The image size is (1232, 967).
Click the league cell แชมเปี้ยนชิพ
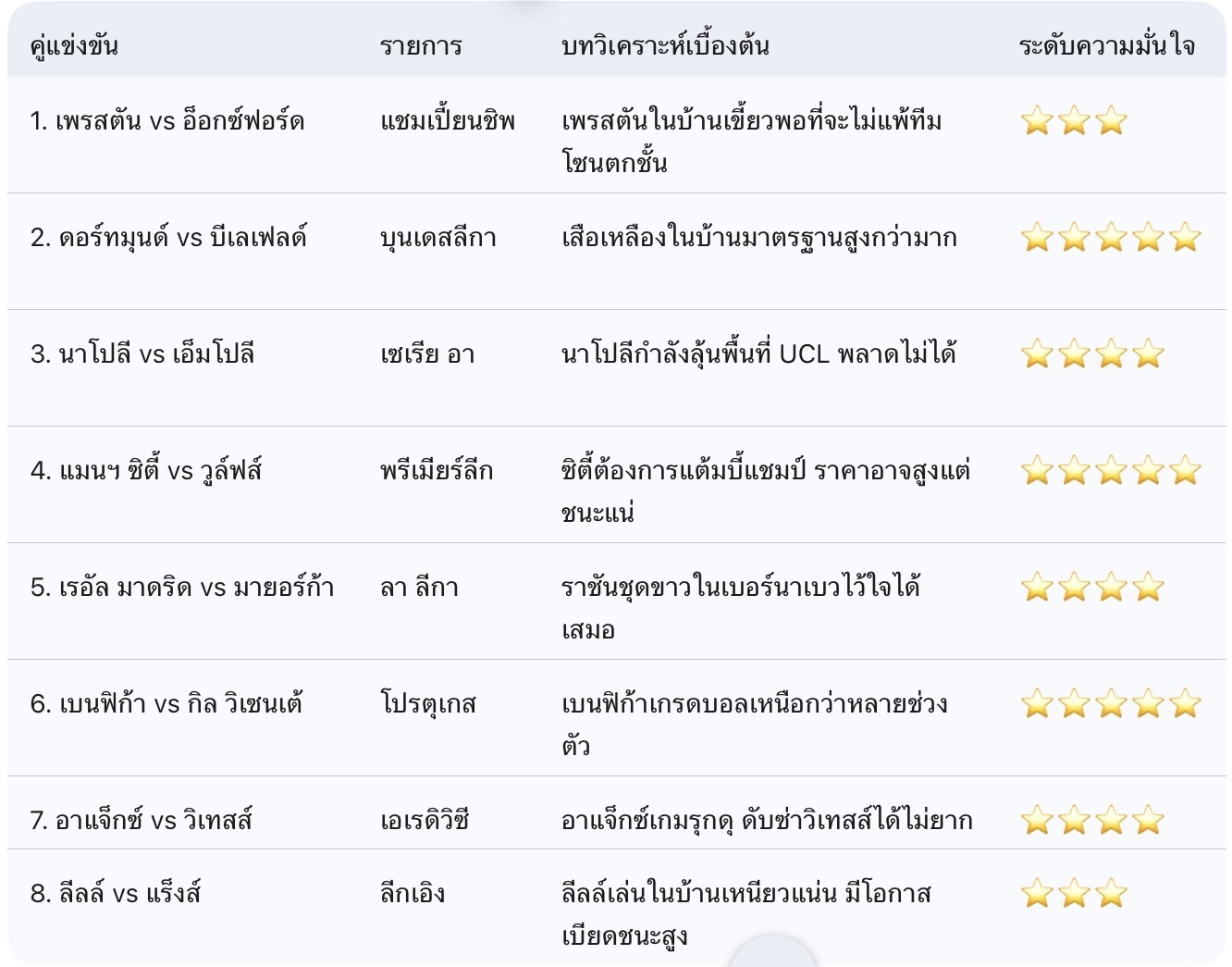pyautogui.click(x=448, y=121)
